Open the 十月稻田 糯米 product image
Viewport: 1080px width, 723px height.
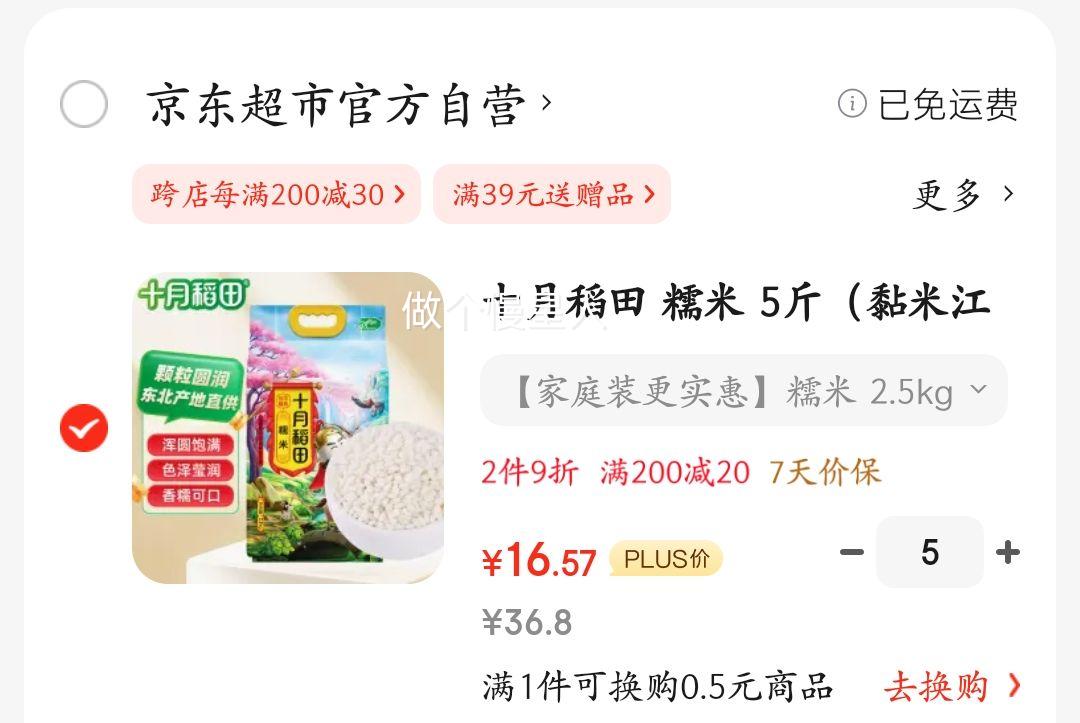click(288, 428)
